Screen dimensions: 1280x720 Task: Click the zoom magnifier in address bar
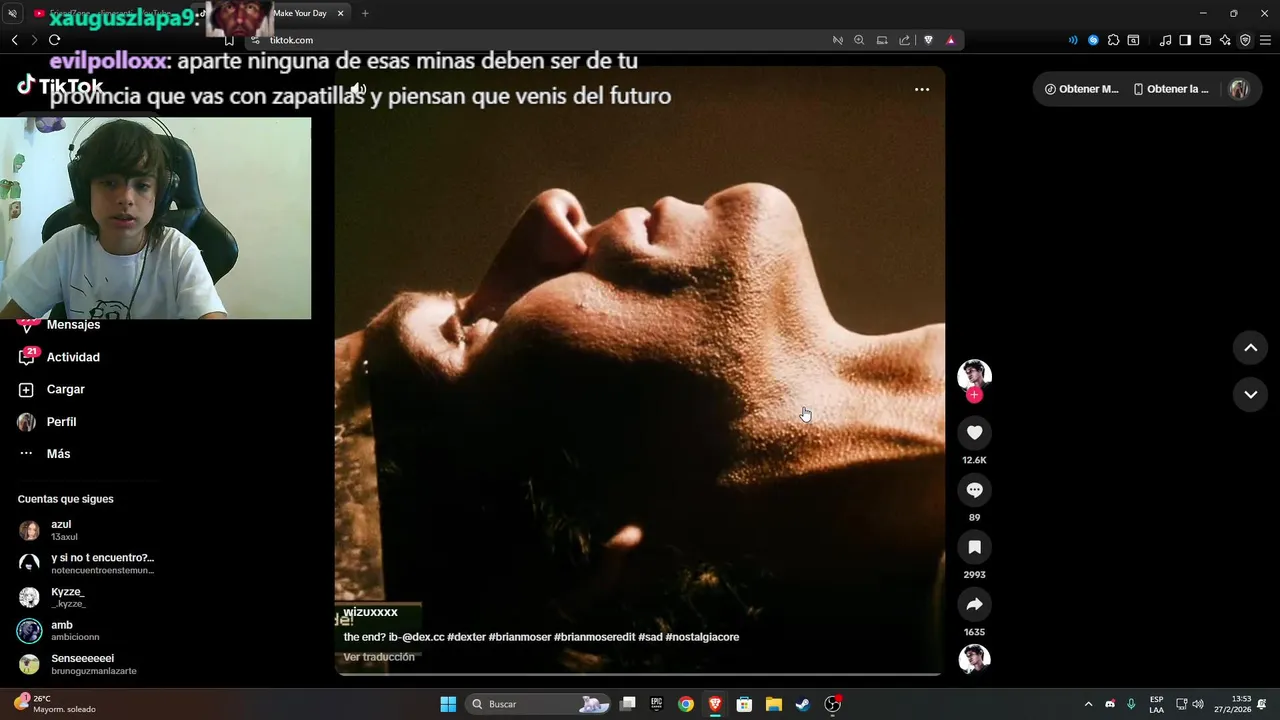click(859, 40)
